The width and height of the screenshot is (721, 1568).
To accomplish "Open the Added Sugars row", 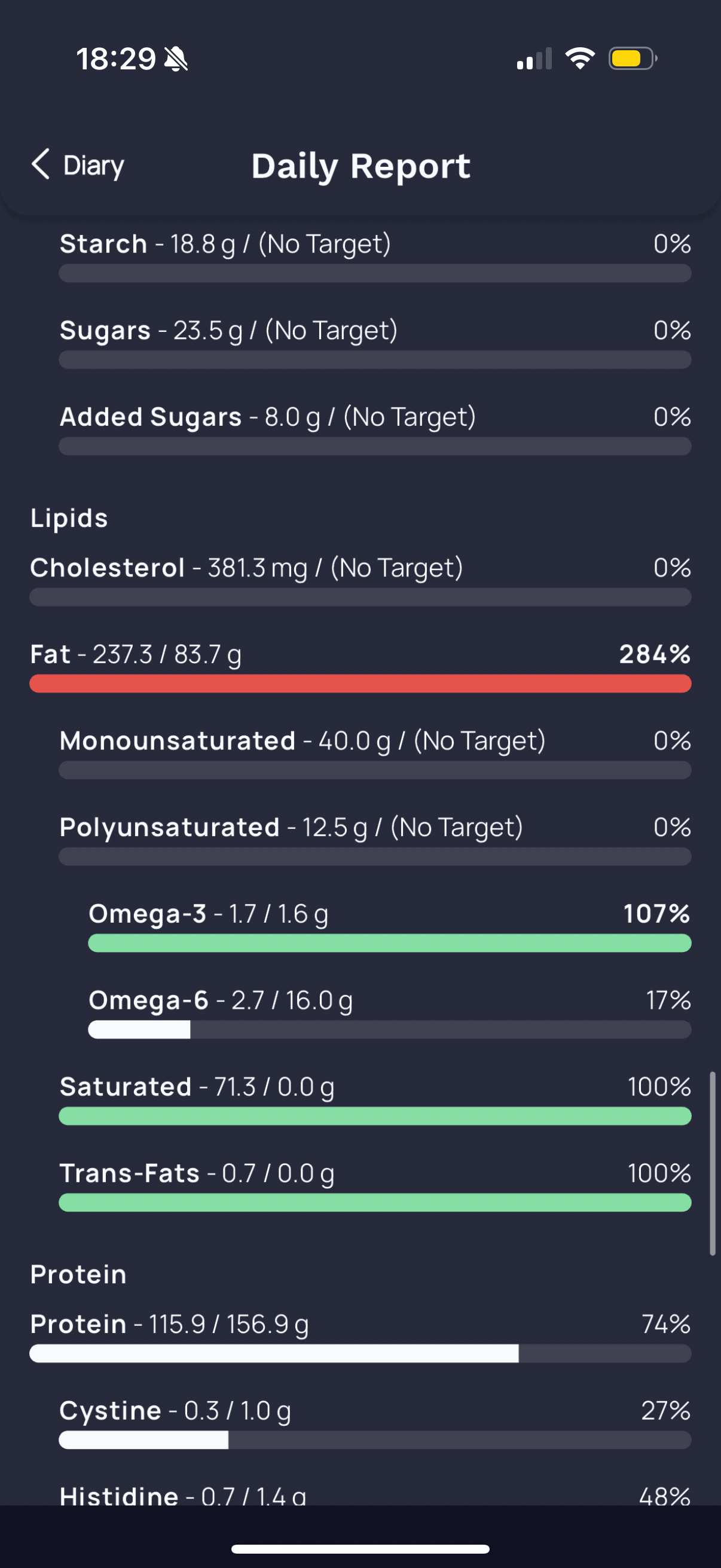I will click(375, 429).
